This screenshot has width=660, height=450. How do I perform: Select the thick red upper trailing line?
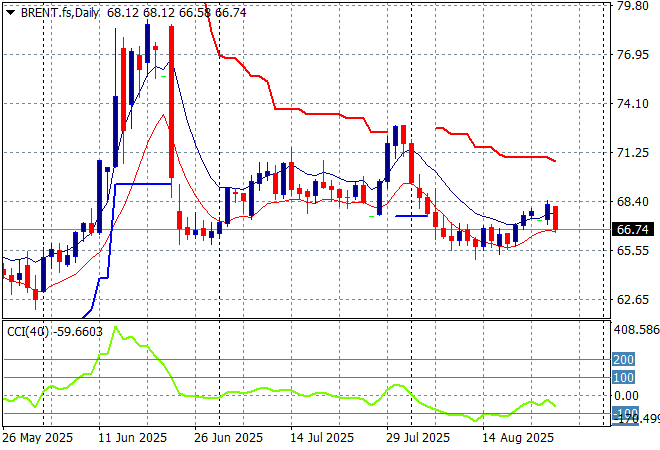tap(300, 108)
